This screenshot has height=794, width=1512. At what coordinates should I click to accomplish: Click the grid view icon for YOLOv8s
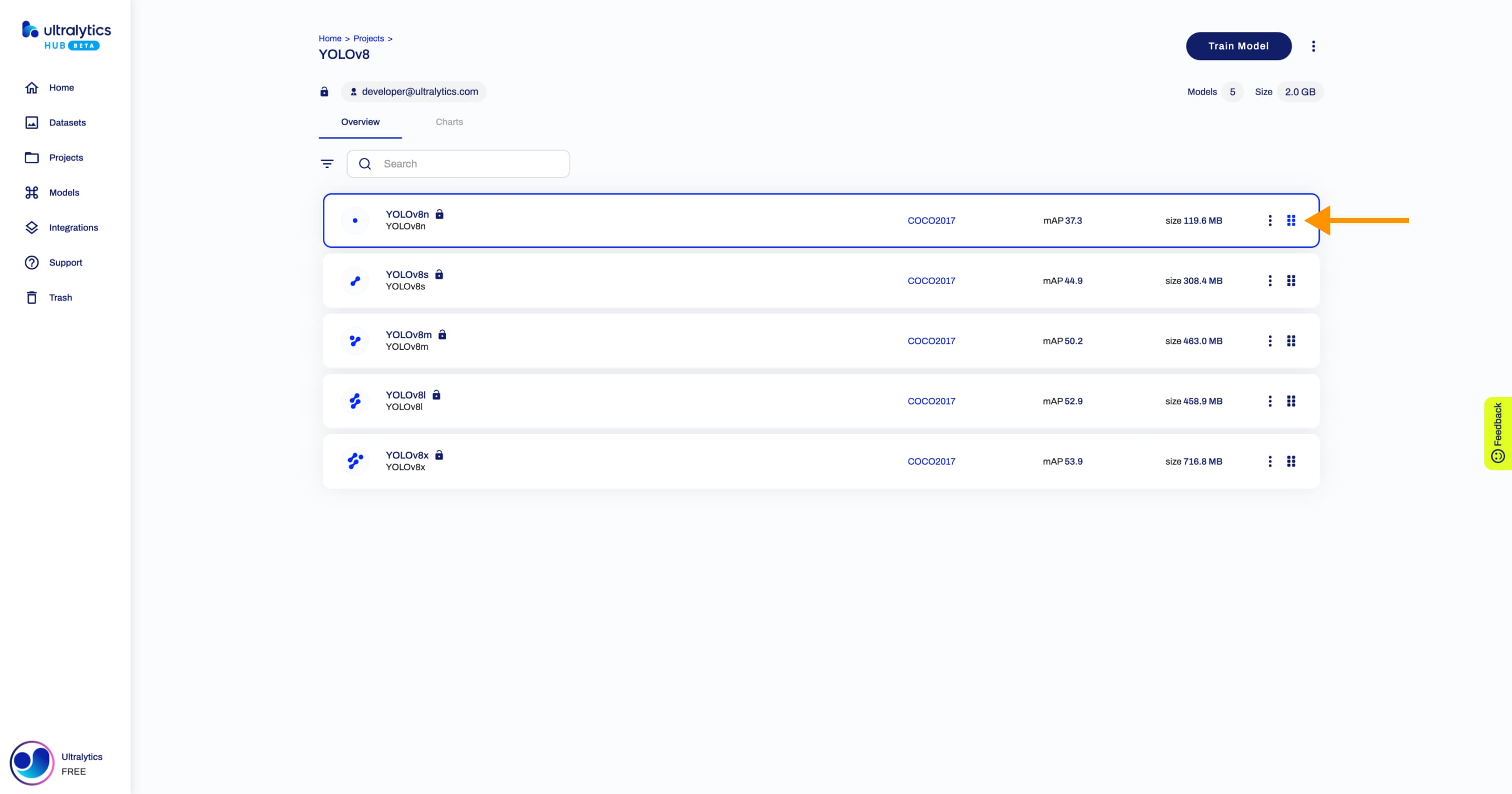coord(1291,280)
